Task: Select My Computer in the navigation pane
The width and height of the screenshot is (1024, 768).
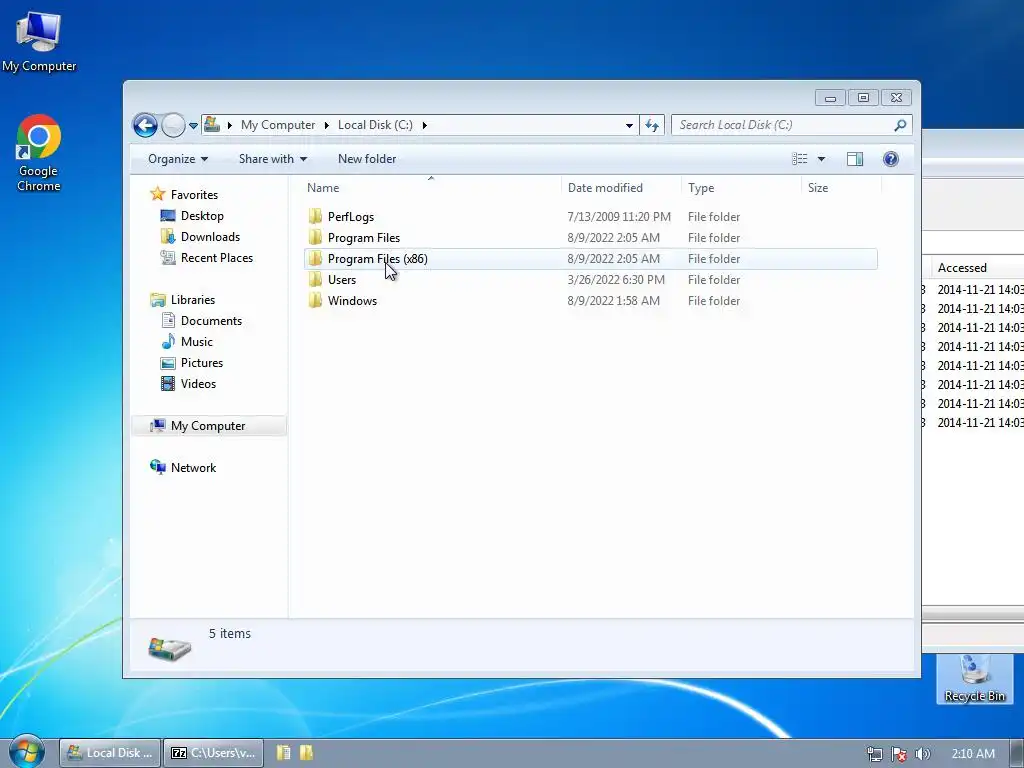Action: (x=208, y=426)
